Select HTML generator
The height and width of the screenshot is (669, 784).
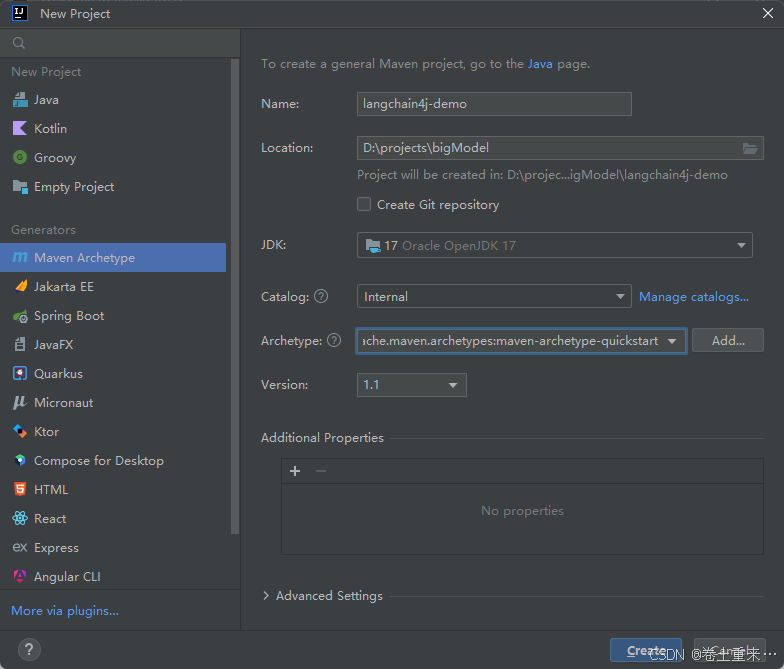(x=113, y=490)
